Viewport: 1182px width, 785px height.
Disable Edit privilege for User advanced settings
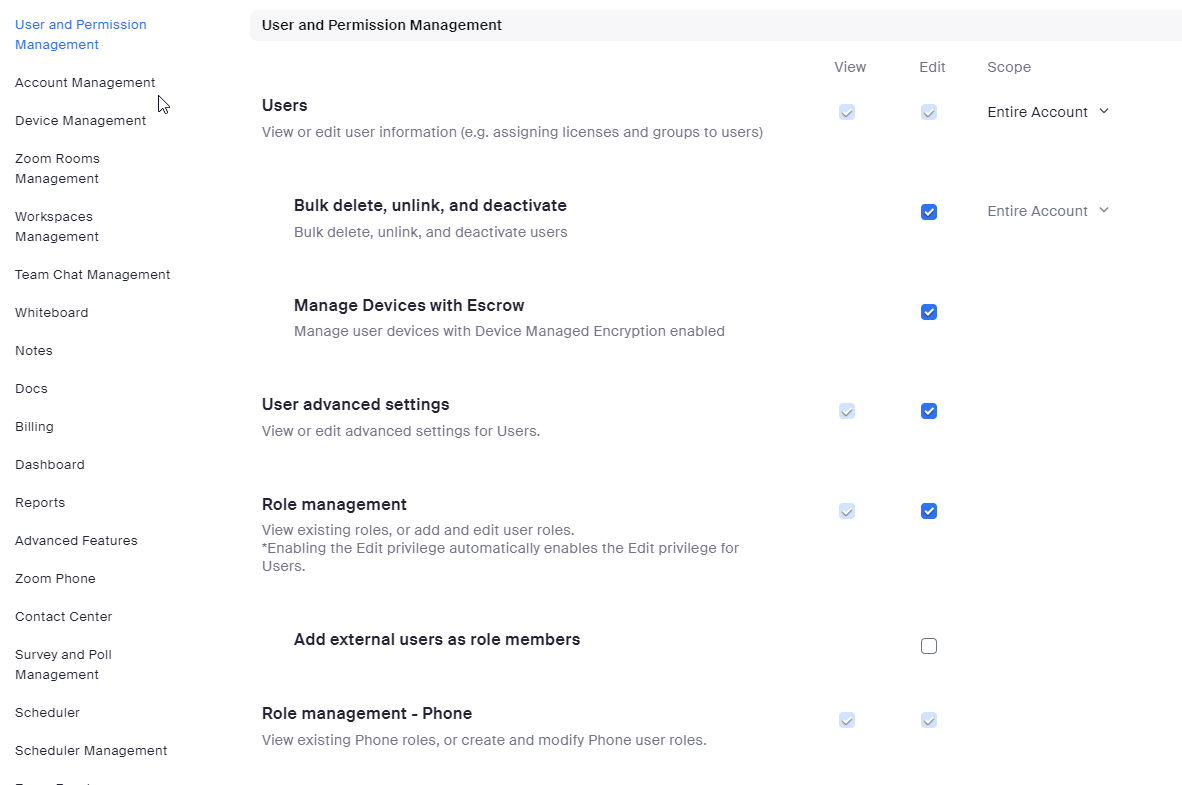point(929,411)
